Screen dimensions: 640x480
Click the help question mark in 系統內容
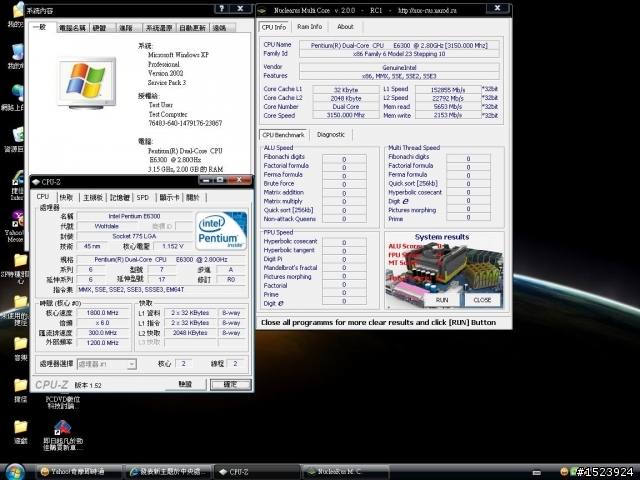[221, 8]
